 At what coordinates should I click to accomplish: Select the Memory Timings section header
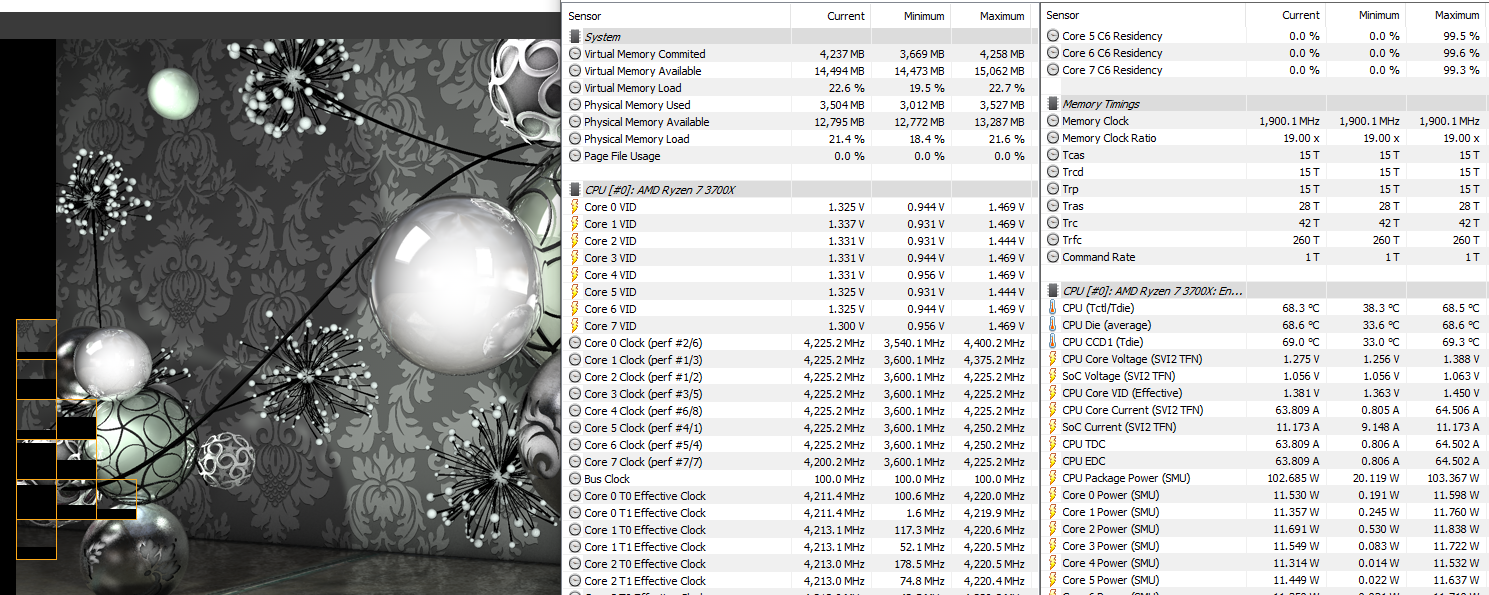point(1265,104)
